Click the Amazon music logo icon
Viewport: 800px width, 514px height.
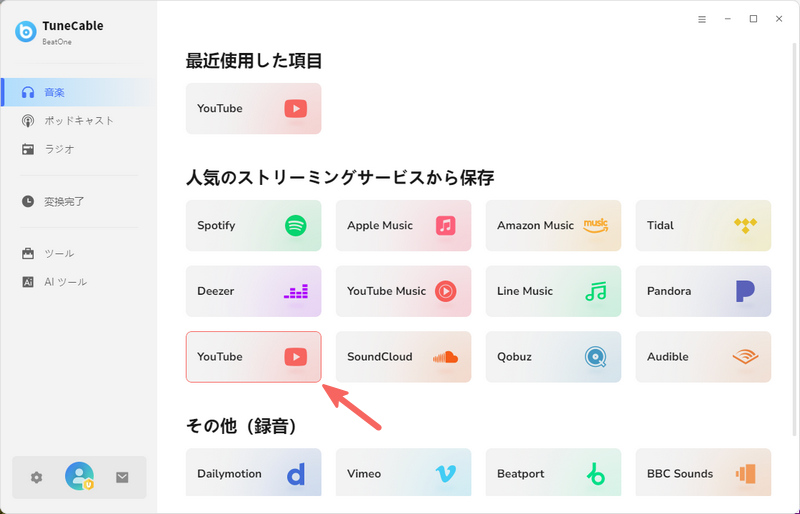(596, 226)
